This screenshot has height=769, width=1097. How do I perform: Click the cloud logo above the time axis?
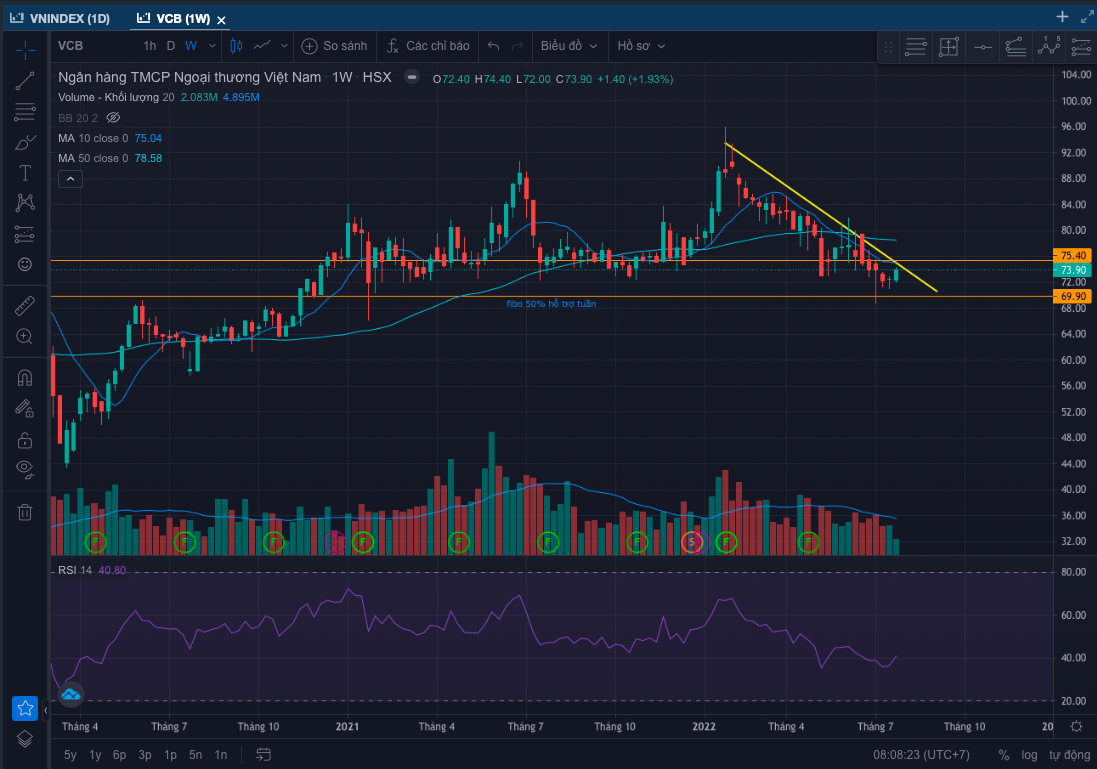[71, 694]
